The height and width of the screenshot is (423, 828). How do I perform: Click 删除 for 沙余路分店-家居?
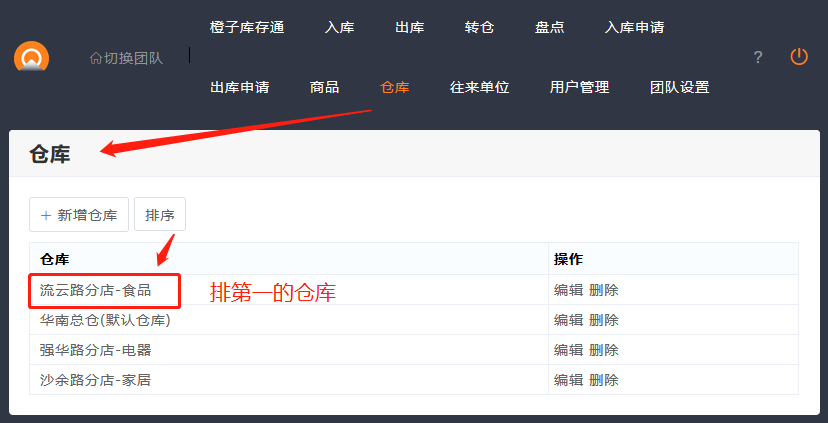(x=604, y=380)
